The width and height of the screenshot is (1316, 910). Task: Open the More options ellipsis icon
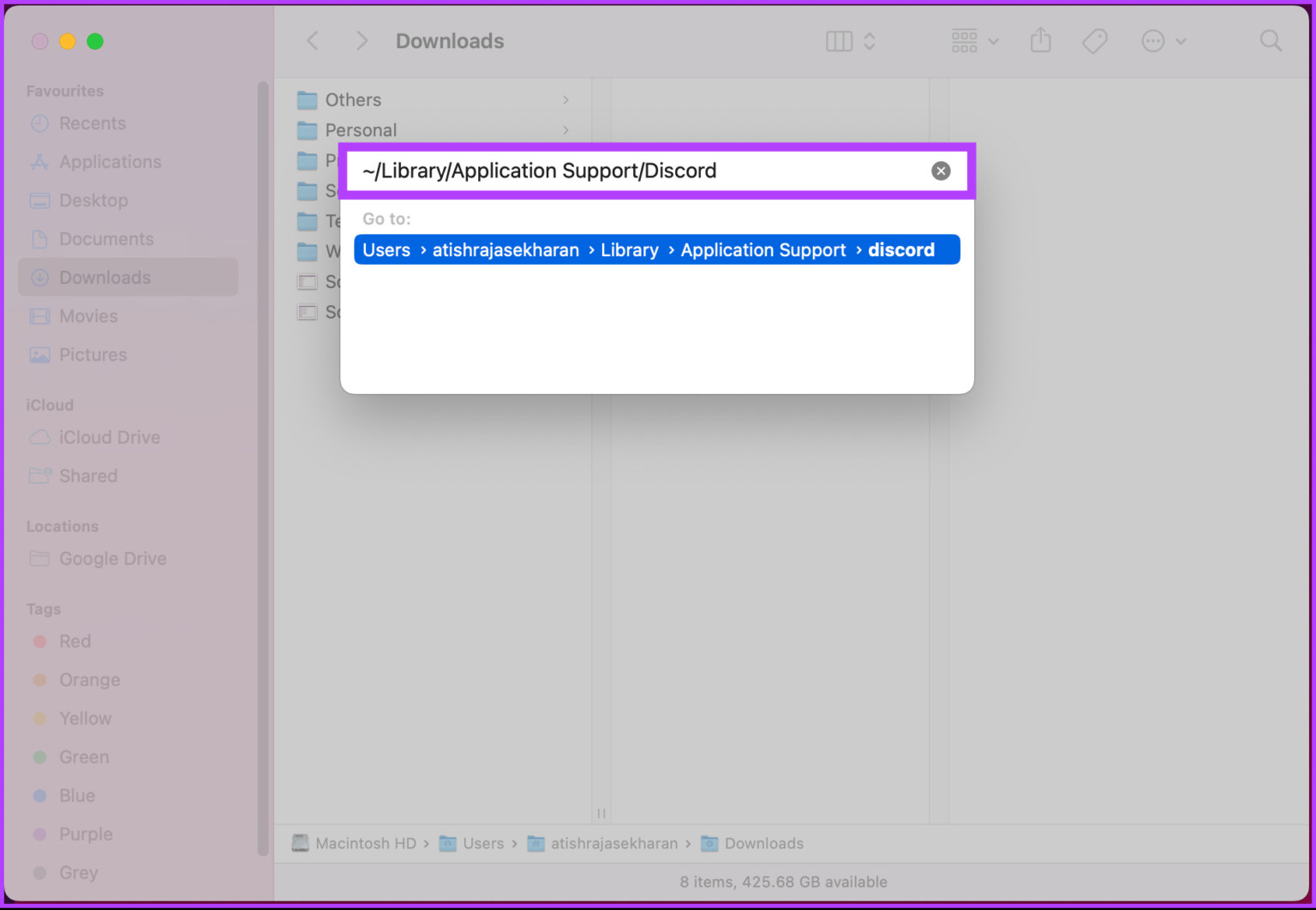pos(1154,40)
